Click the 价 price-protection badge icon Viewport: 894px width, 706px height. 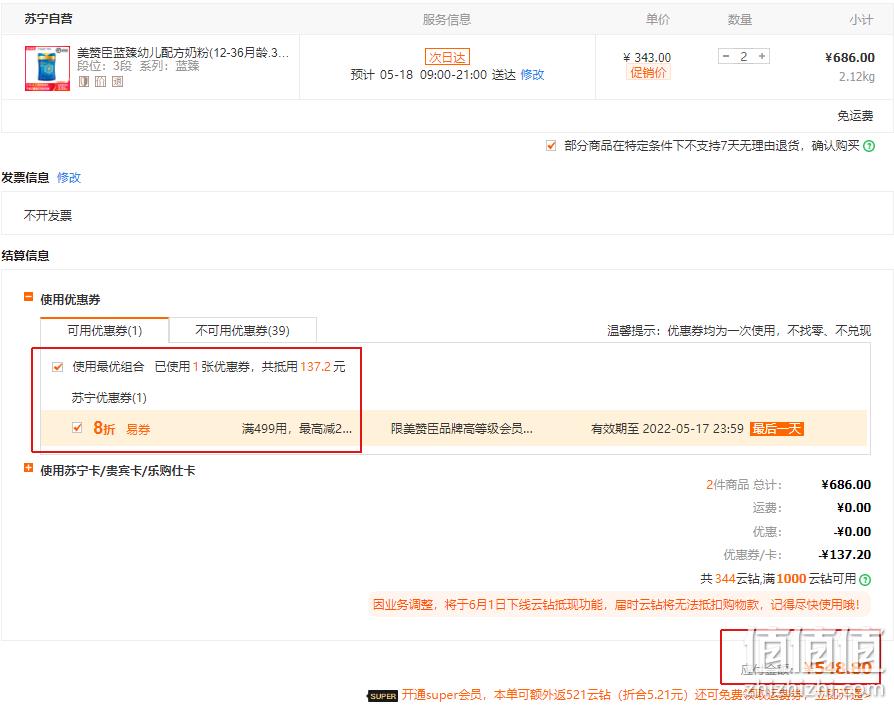(x=100, y=82)
